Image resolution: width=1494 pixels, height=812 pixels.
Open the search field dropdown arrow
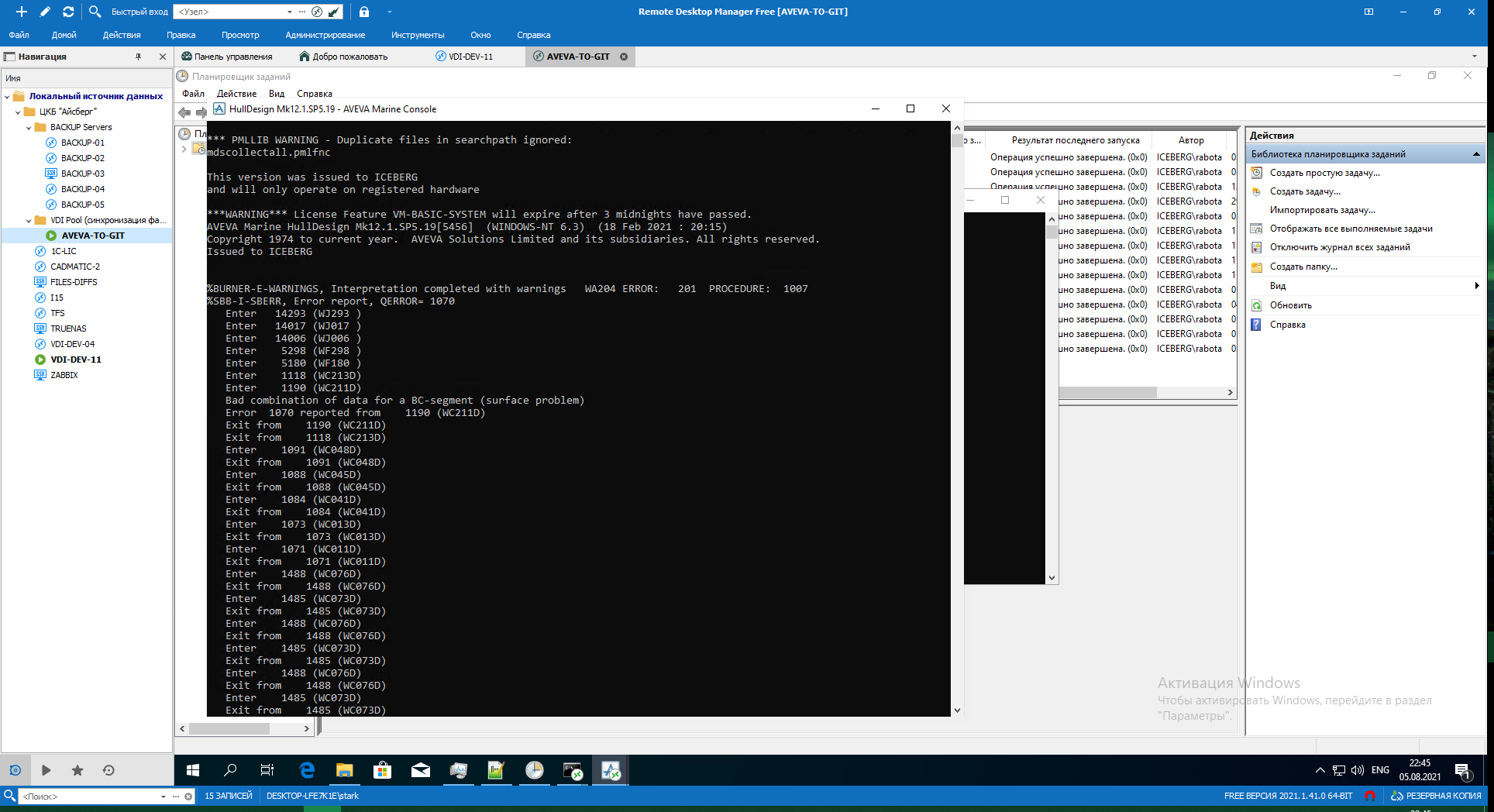pos(164,797)
